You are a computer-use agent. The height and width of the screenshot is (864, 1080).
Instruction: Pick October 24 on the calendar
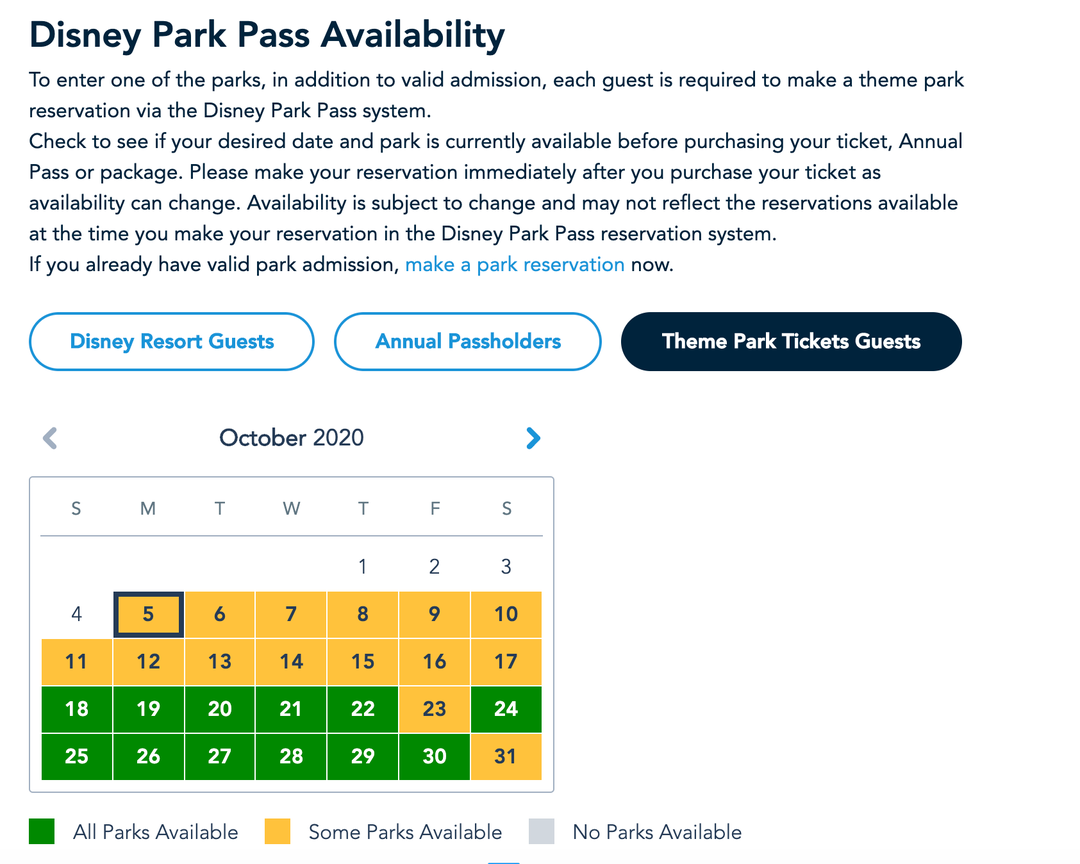tap(506, 709)
